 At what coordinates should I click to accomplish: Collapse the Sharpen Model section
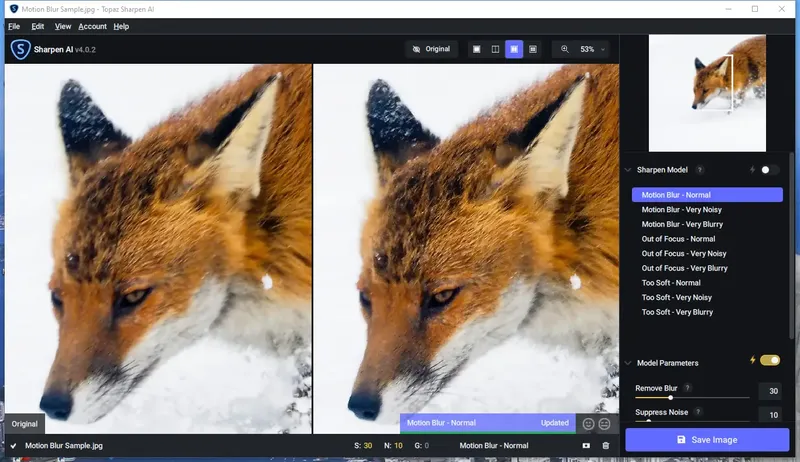coord(628,170)
